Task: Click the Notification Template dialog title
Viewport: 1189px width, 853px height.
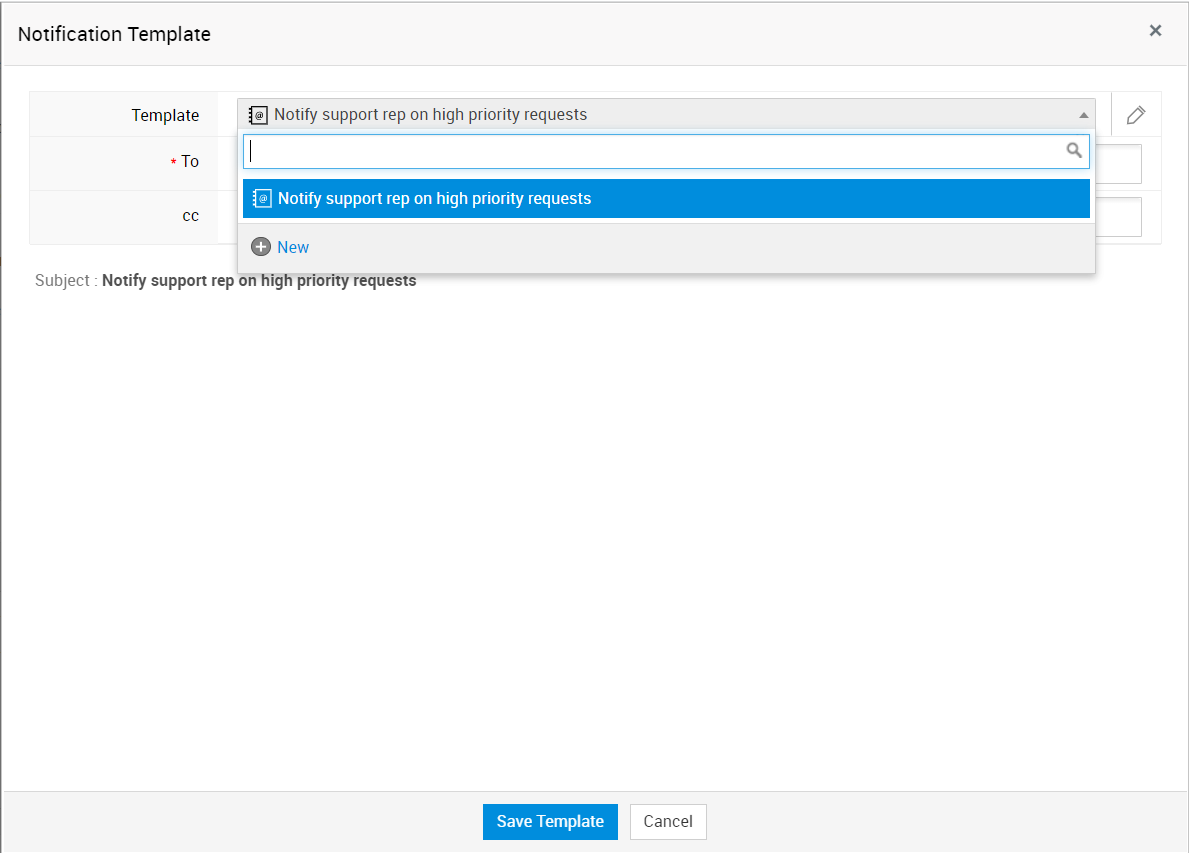Action: coord(114,34)
